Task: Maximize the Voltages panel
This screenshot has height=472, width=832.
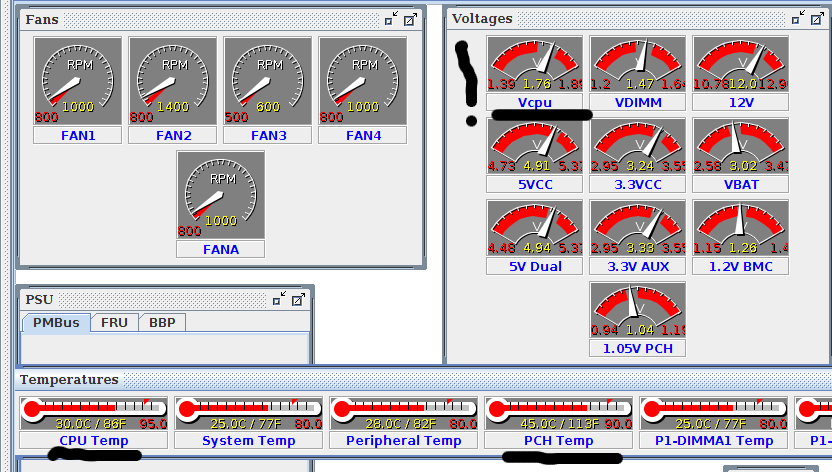Action: click(818, 19)
